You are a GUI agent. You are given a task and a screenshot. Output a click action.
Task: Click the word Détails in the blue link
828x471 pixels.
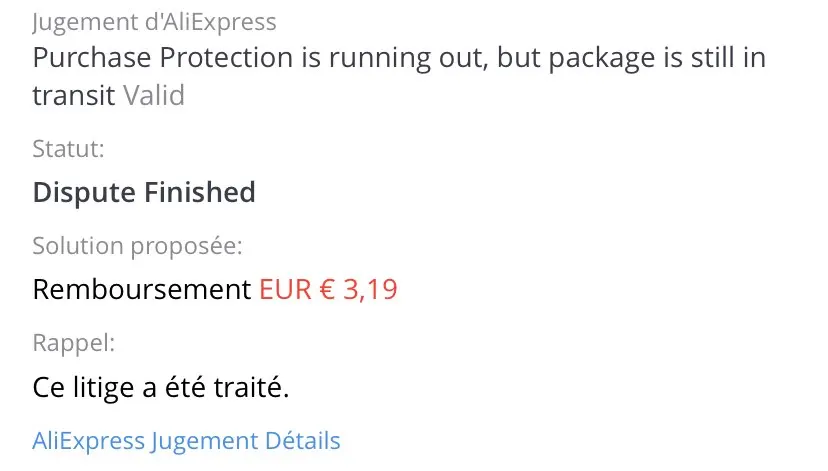tap(302, 441)
